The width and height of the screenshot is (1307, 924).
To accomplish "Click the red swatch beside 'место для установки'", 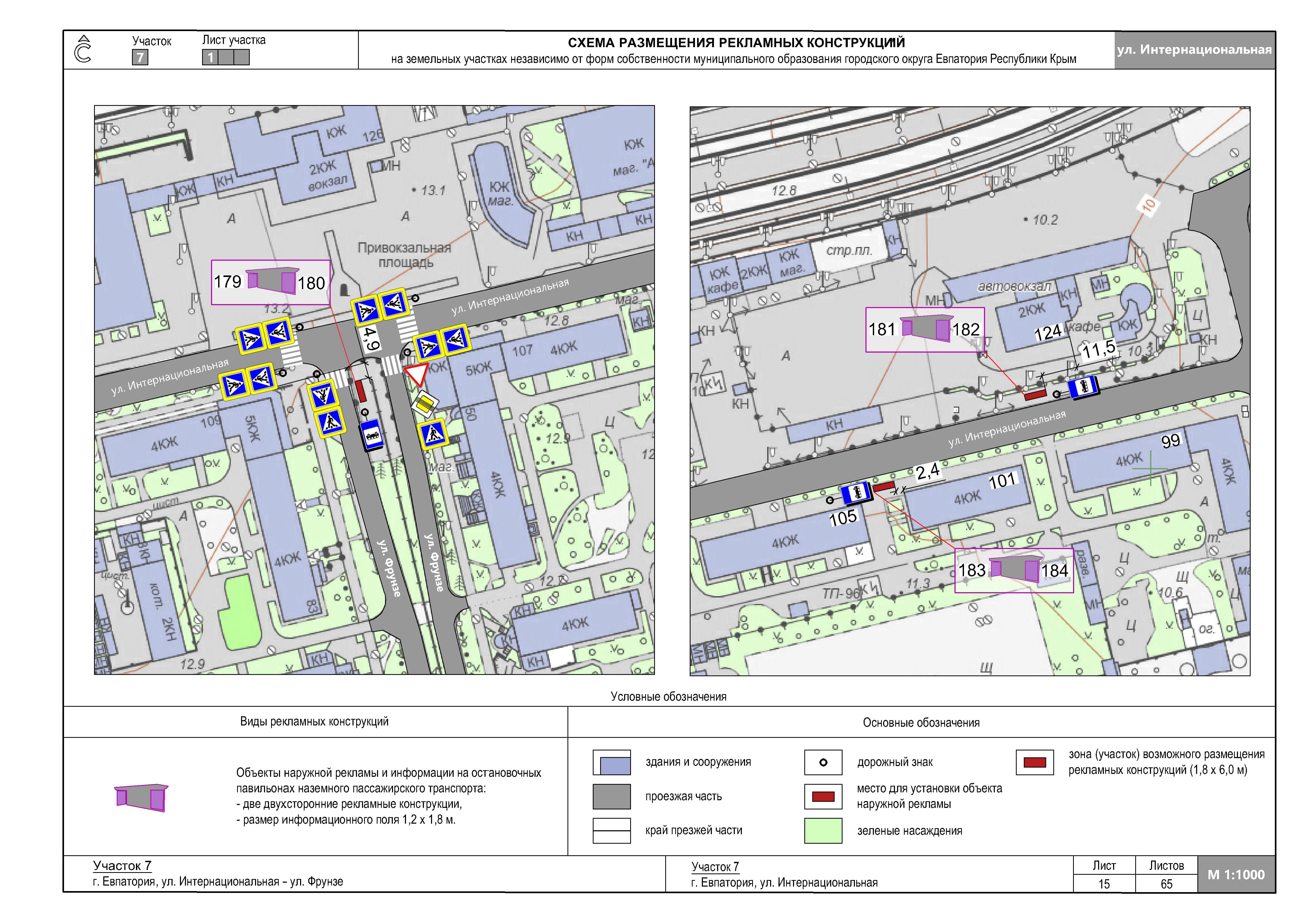I will point(823,797).
